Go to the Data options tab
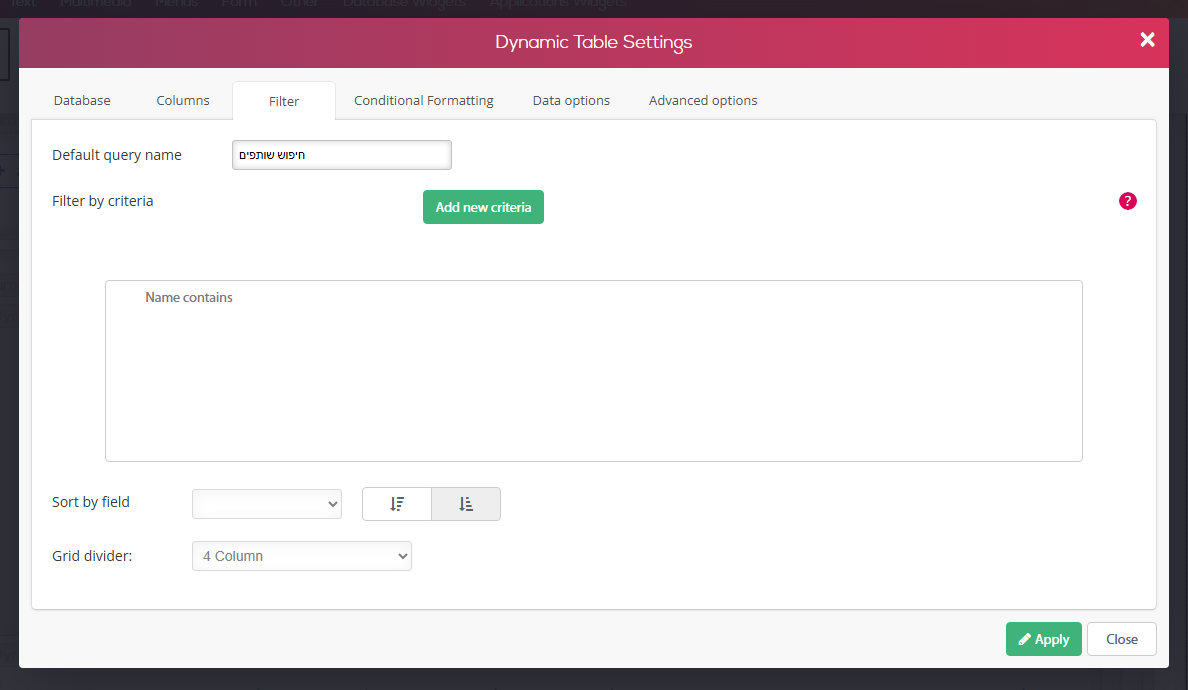The image size is (1188, 690). click(x=571, y=101)
